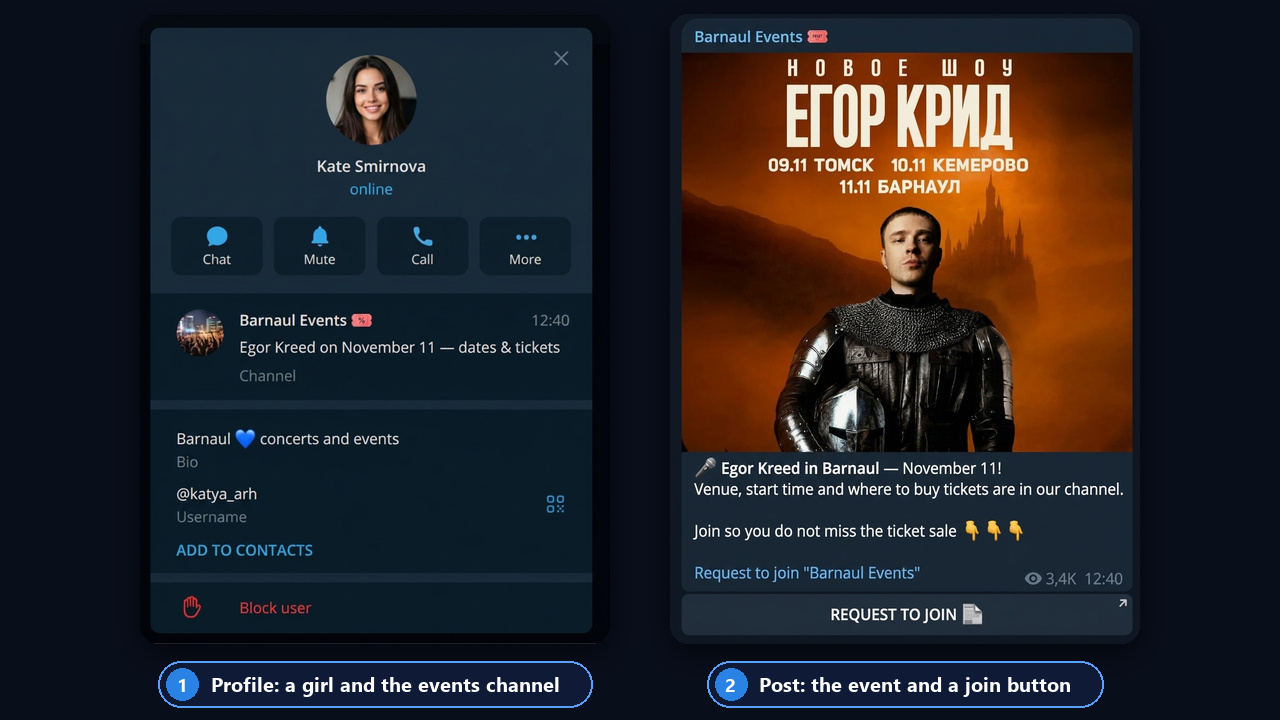Click the 'Egor Kreed in Barnaul' bold text
This screenshot has height=720, width=1280.
point(800,468)
